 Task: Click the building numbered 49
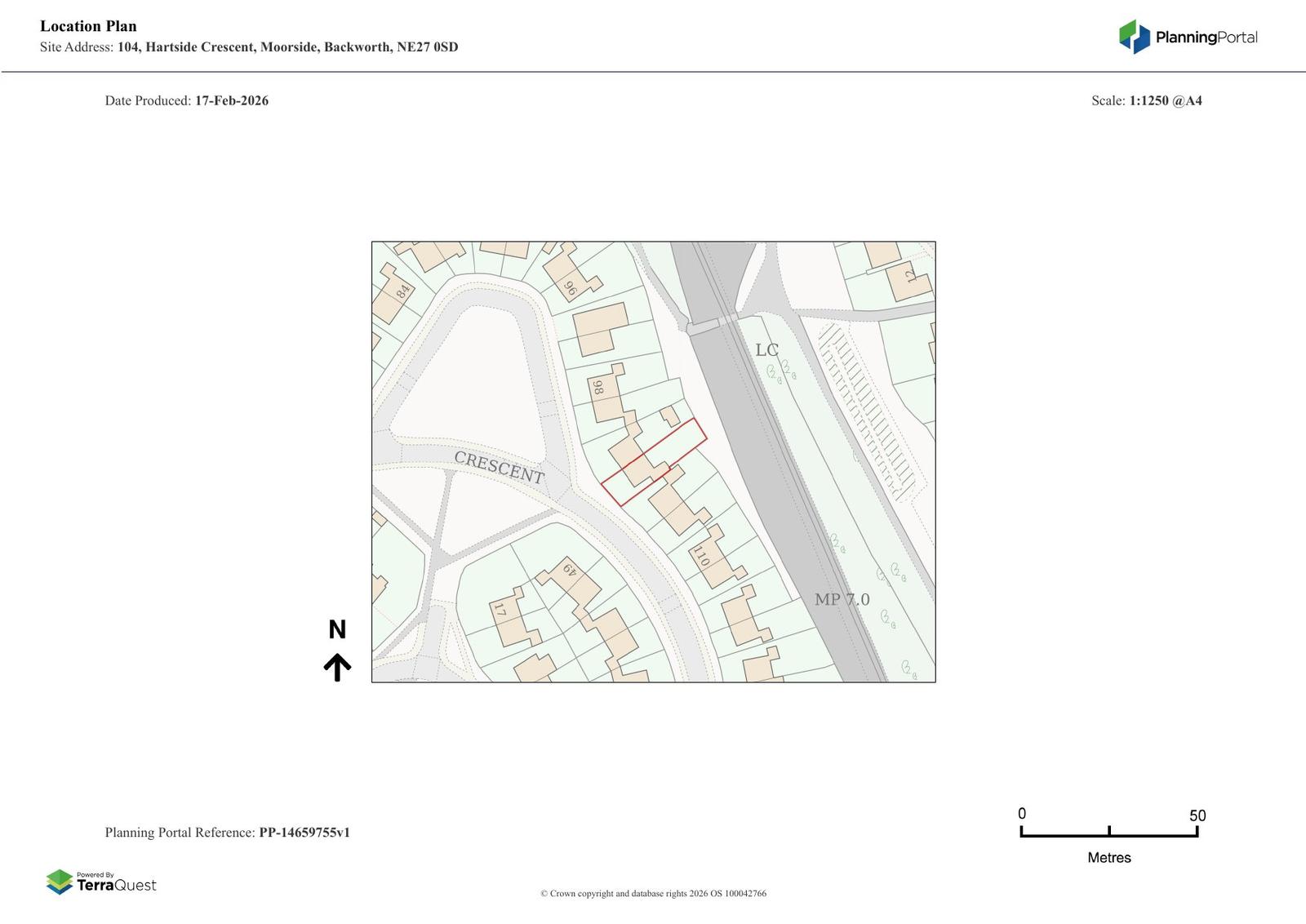coord(570,571)
